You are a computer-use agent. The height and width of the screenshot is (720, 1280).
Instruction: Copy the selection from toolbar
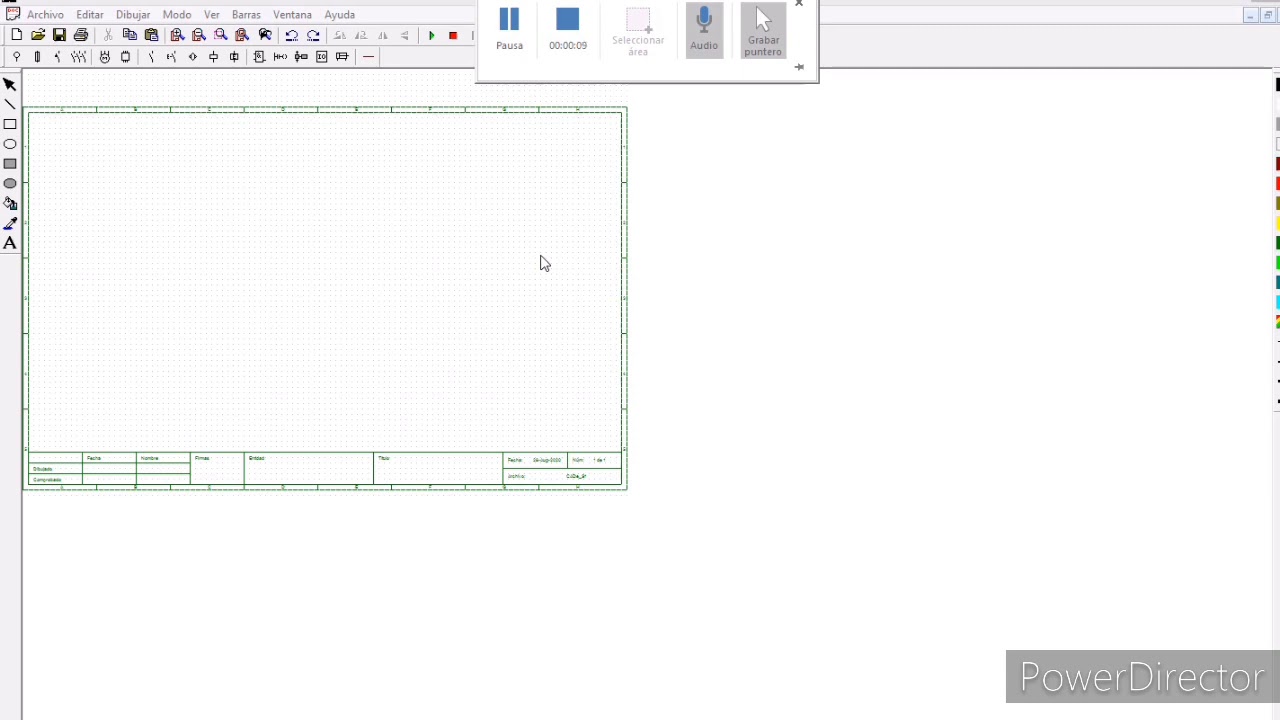point(130,35)
